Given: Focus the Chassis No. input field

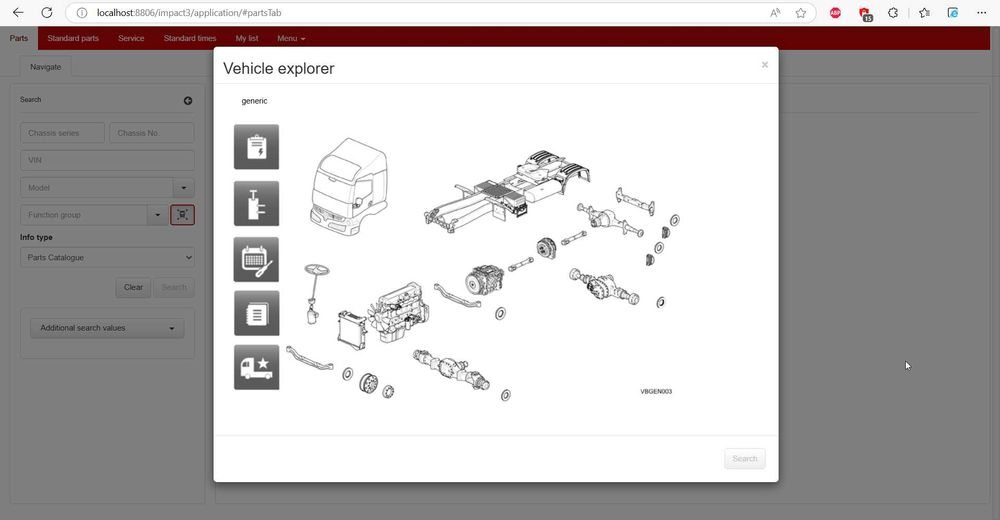Looking at the screenshot, I should (x=152, y=133).
